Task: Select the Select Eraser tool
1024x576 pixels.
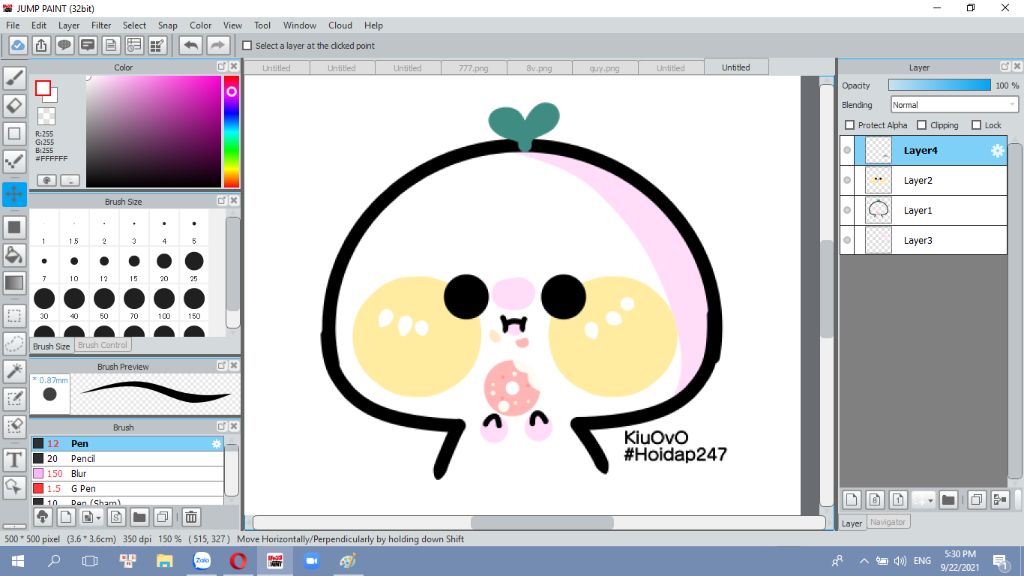Action: (14, 426)
